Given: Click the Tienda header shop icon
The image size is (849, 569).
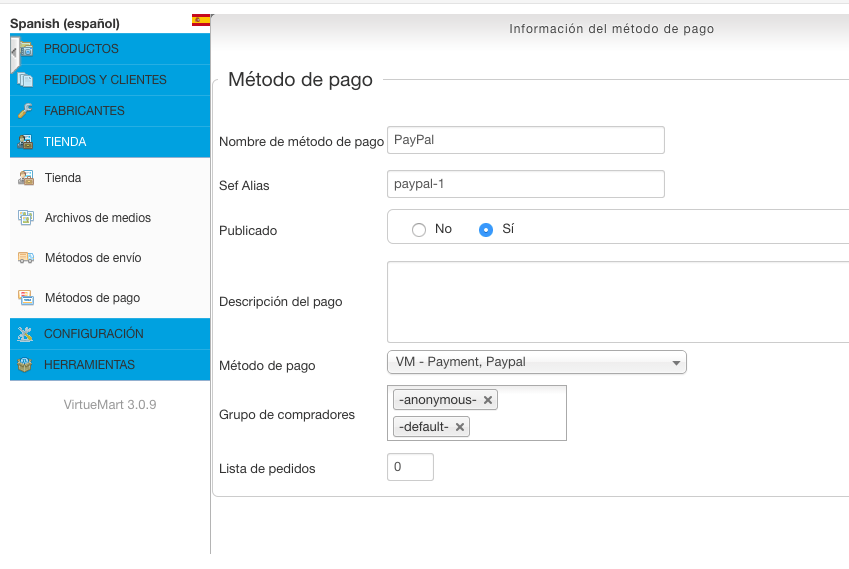Looking at the screenshot, I should [x=25, y=142].
